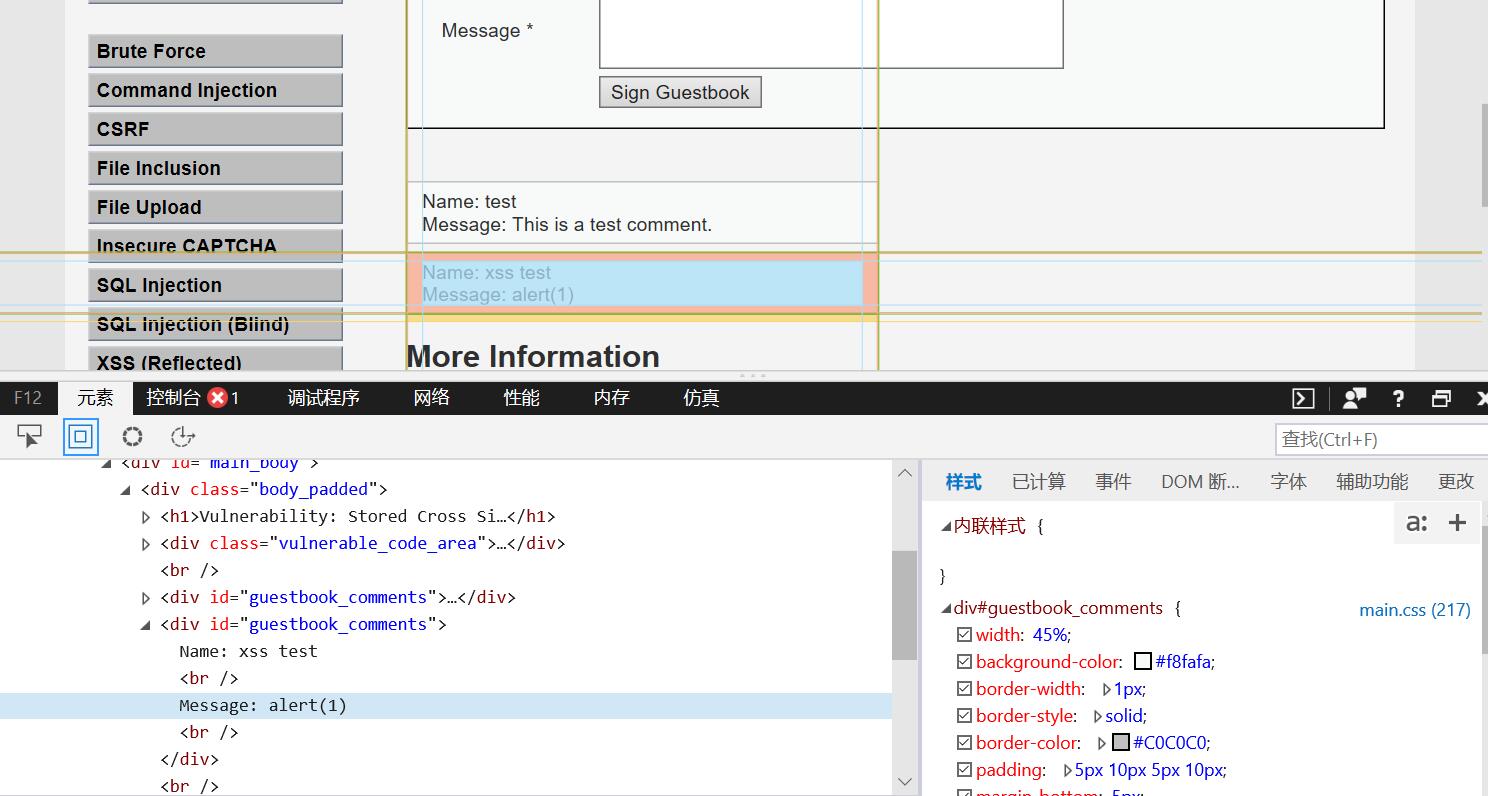Click the red error badge on console tab
The width and height of the screenshot is (1488, 796).
217,398
